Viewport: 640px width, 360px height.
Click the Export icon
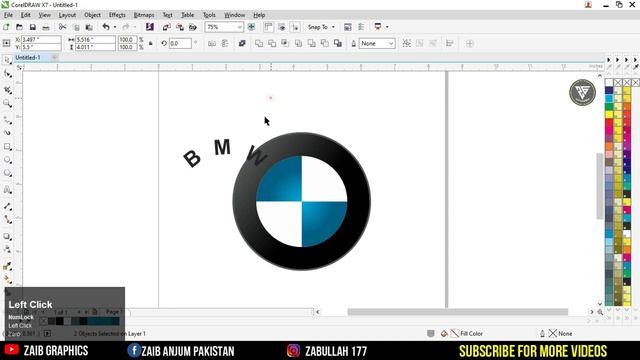click(x=180, y=27)
